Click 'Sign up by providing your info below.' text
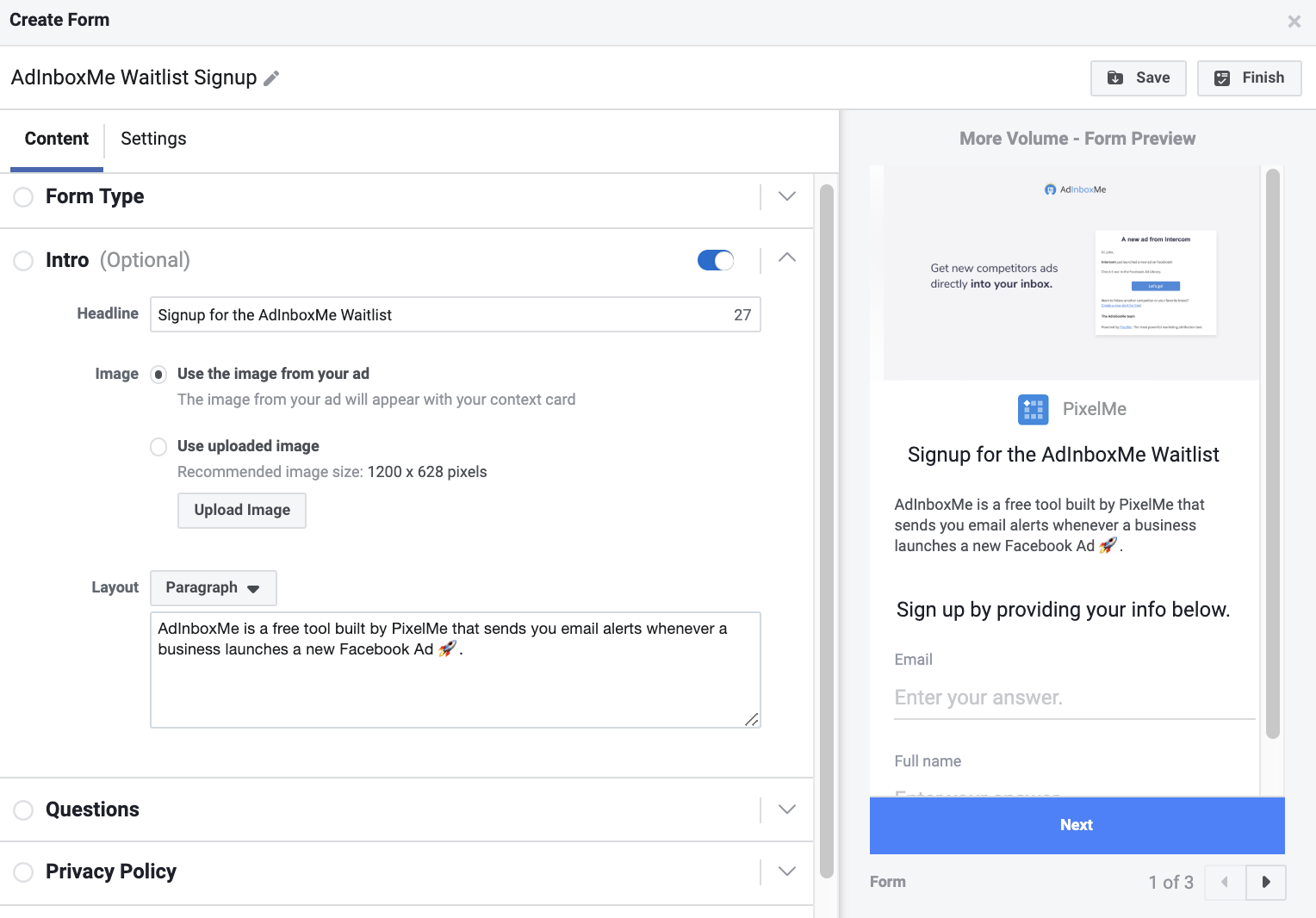Image resolution: width=1316 pixels, height=918 pixels. (x=1063, y=611)
